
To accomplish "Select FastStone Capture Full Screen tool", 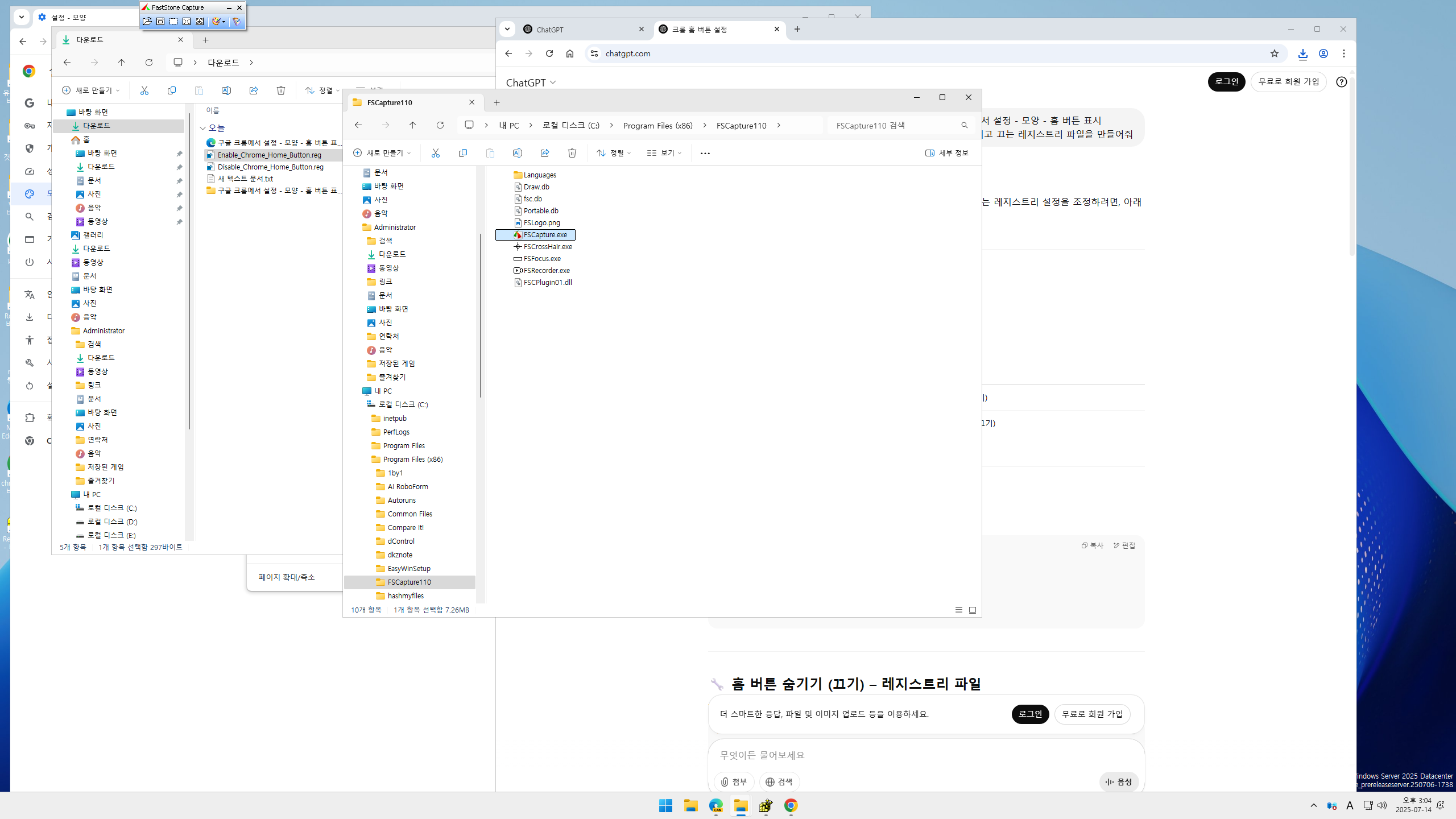I will [187, 22].
